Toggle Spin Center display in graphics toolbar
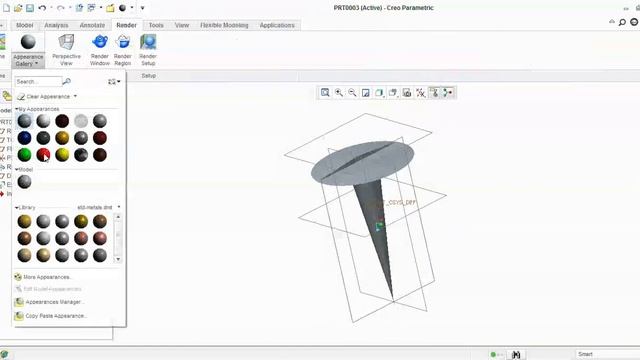Viewport: 640px width, 360px height. (x=448, y=93)
